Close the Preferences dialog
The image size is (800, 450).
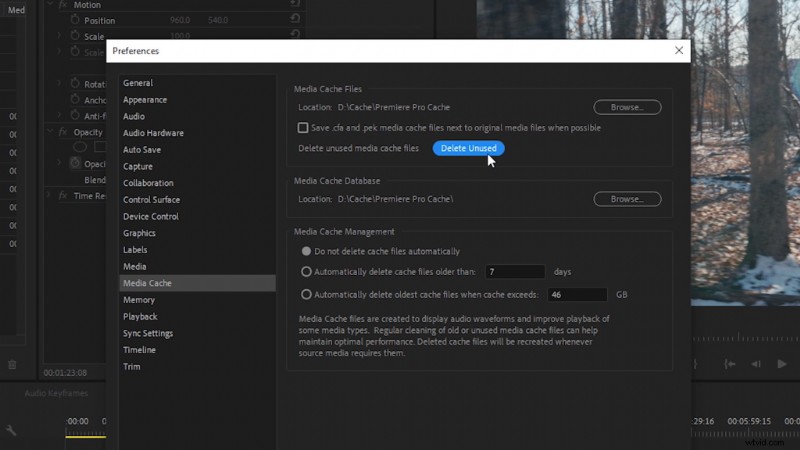(679, 51)
